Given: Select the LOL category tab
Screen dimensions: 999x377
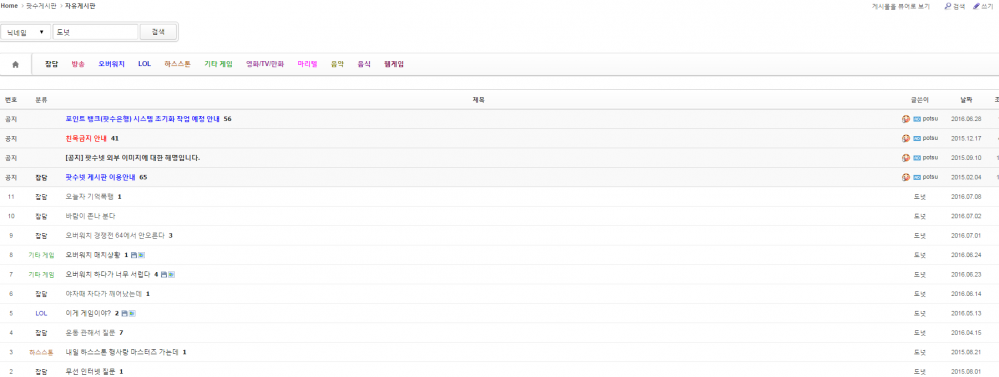Looking at the screenshot, I should coord(145,64).
